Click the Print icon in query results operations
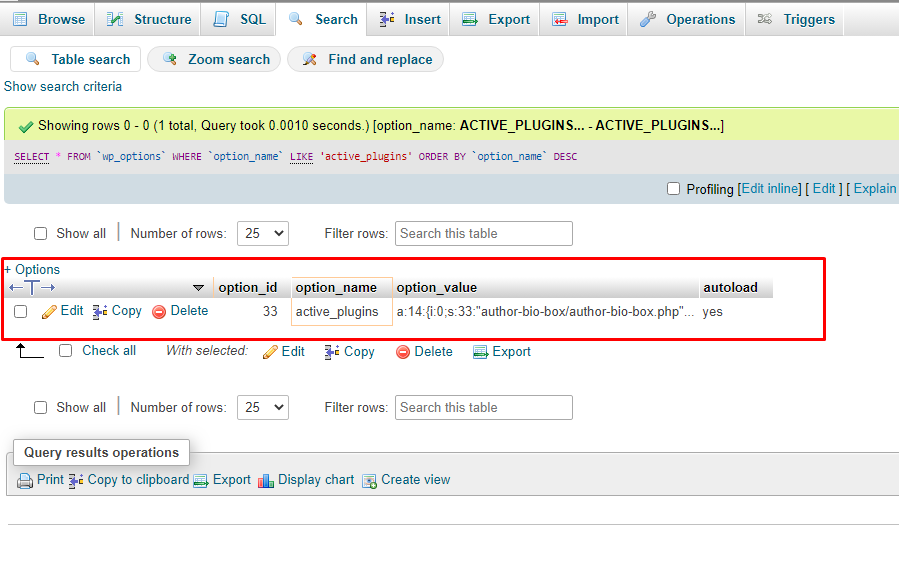The image size is (899, 567). [25, 481]
